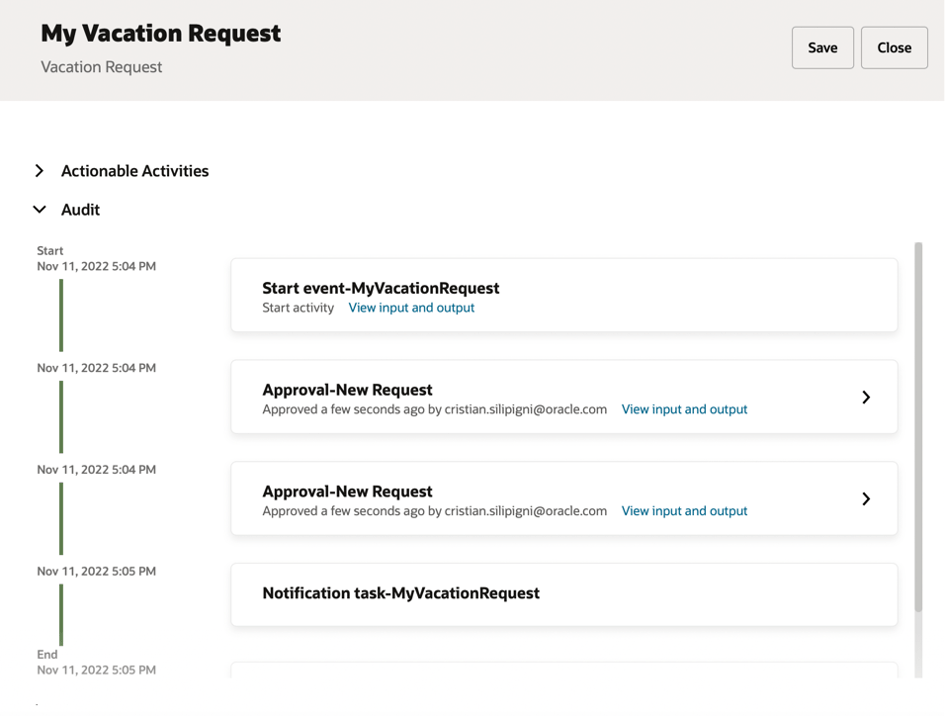Open View input and output for Start event
The height and width of the screenshot is (721, 947).
pos(411,308)
